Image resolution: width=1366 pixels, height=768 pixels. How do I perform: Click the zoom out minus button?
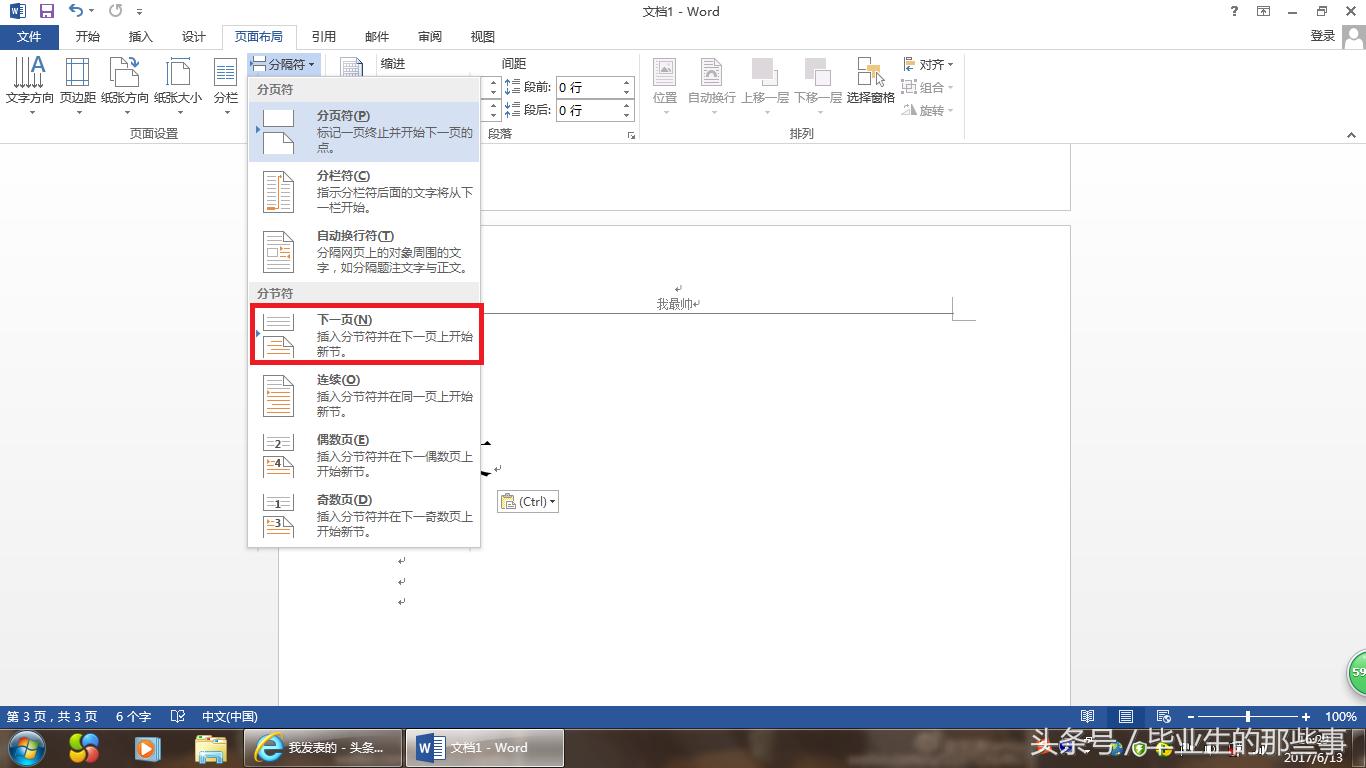tap(1190, 717)
